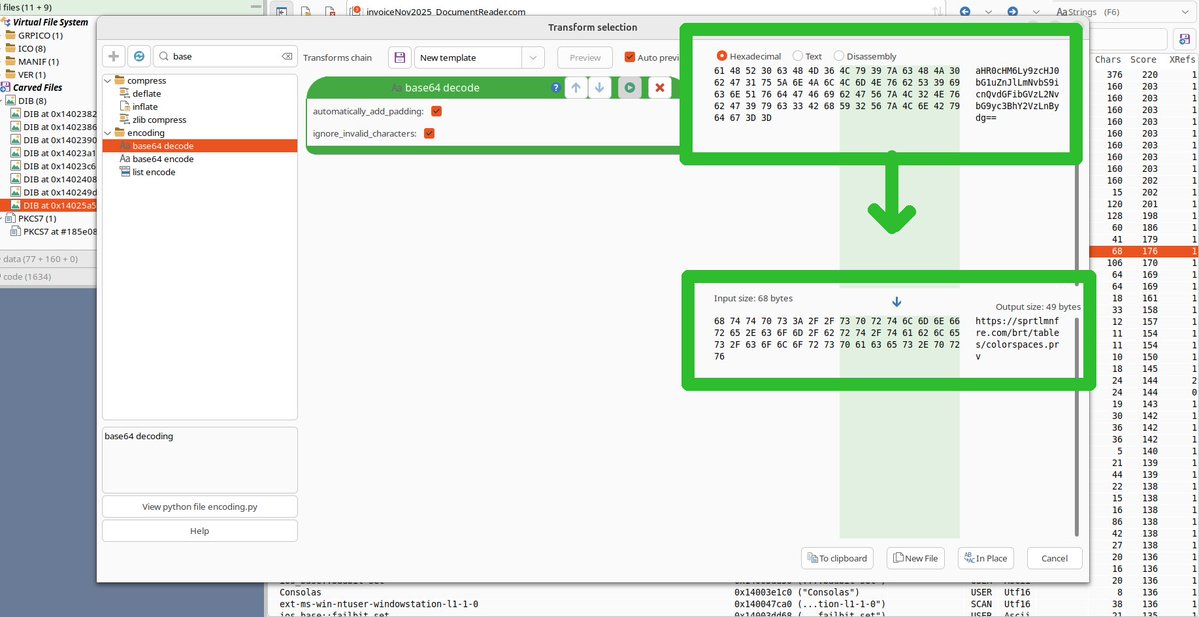Collapse the compress category

(108, 80)
